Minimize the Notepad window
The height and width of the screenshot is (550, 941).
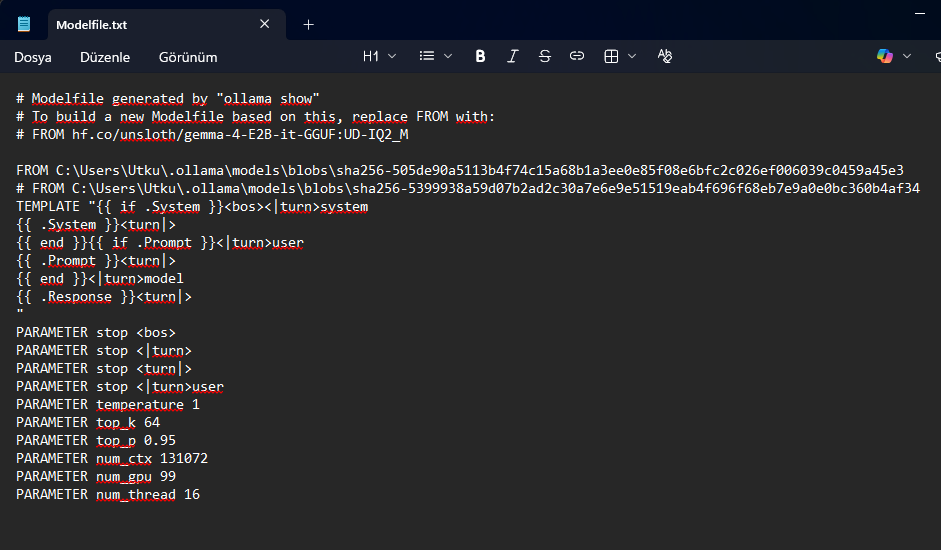point(920,13)
